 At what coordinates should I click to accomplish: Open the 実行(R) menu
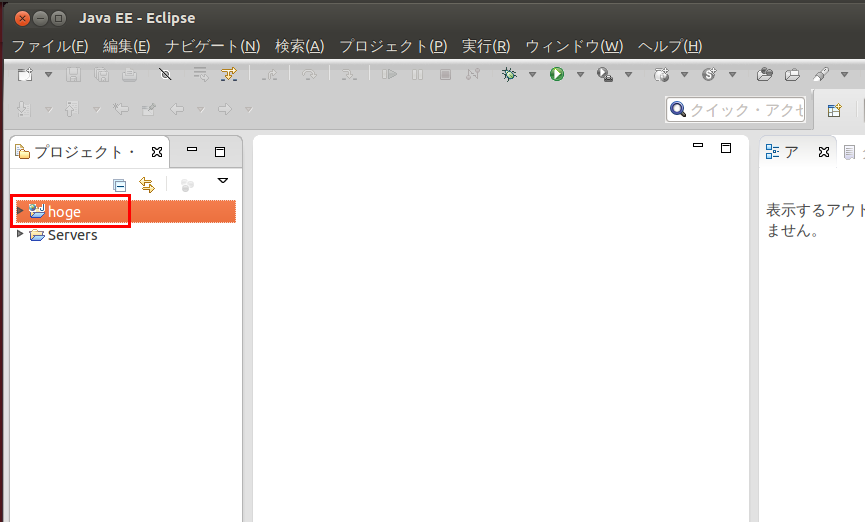pyautogui.click(x=485, y=46)
